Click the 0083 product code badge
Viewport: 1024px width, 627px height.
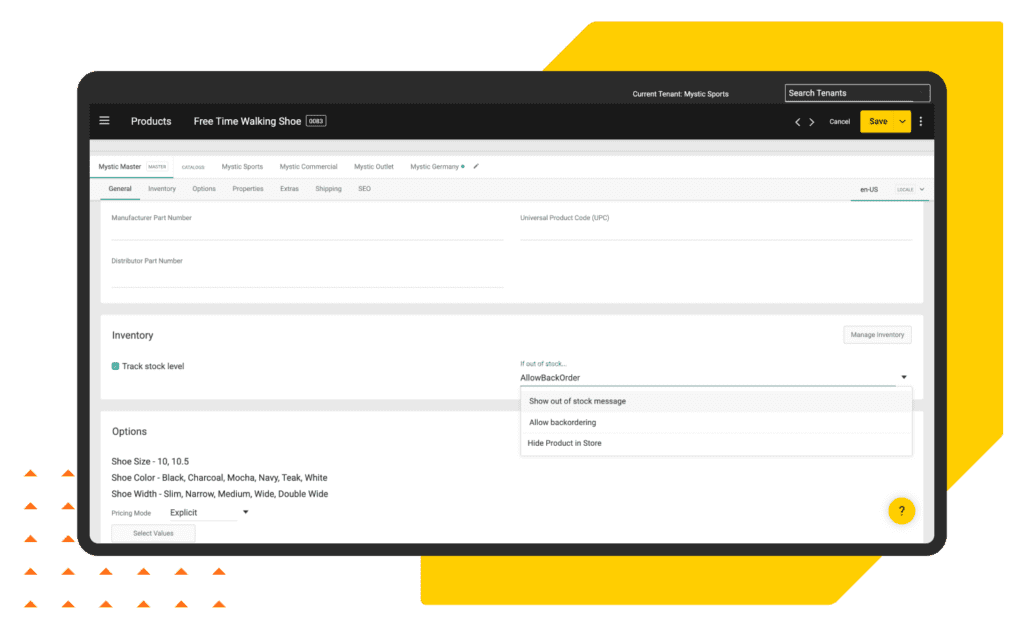point(316,121)
